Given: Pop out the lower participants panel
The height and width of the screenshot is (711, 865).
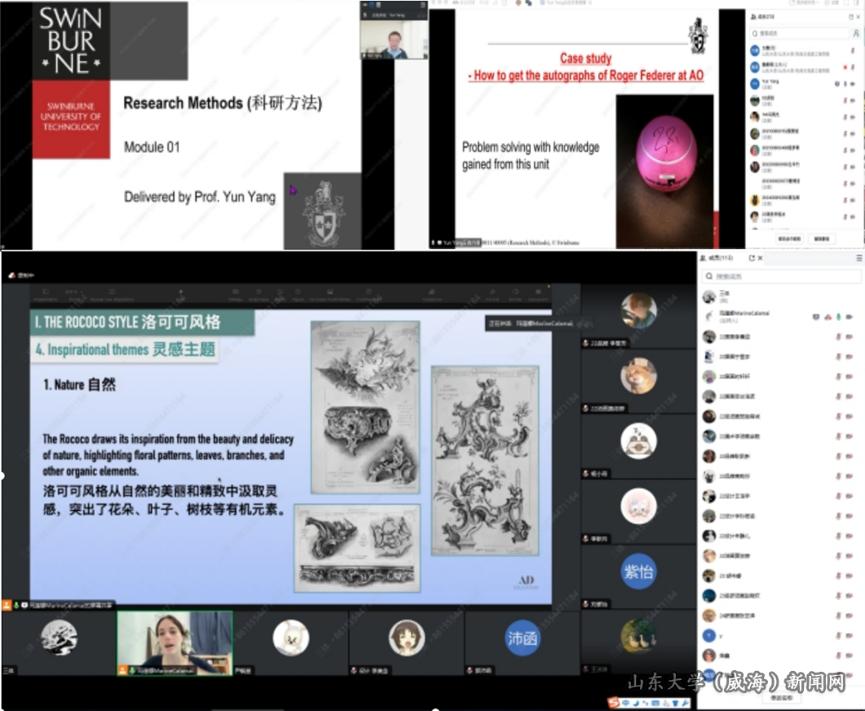Looking at the screenshot, I should [x=751, y=258].
